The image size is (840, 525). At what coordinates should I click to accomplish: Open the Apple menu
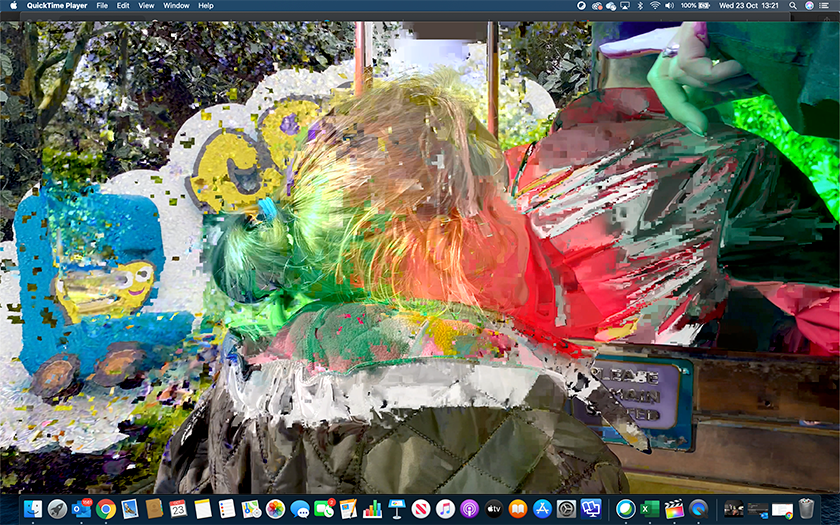pyautogui.click(x=14, y=5)
